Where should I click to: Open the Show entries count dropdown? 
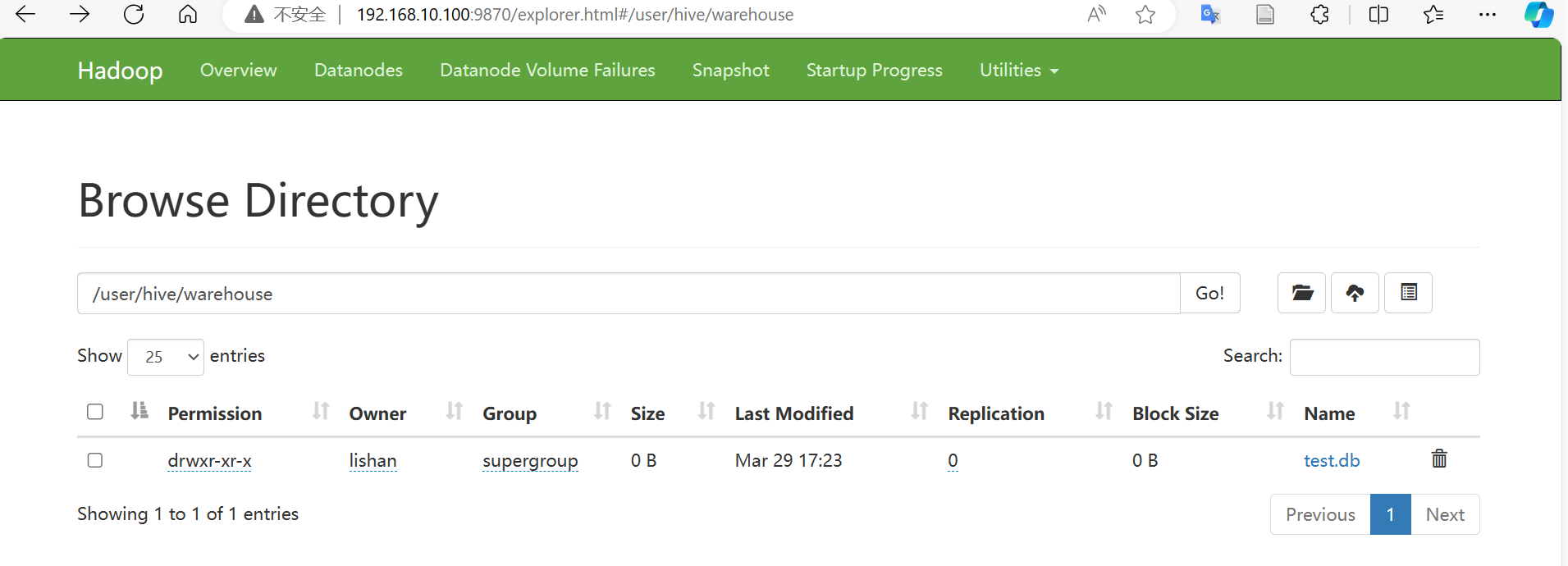(x=166, y=357)
